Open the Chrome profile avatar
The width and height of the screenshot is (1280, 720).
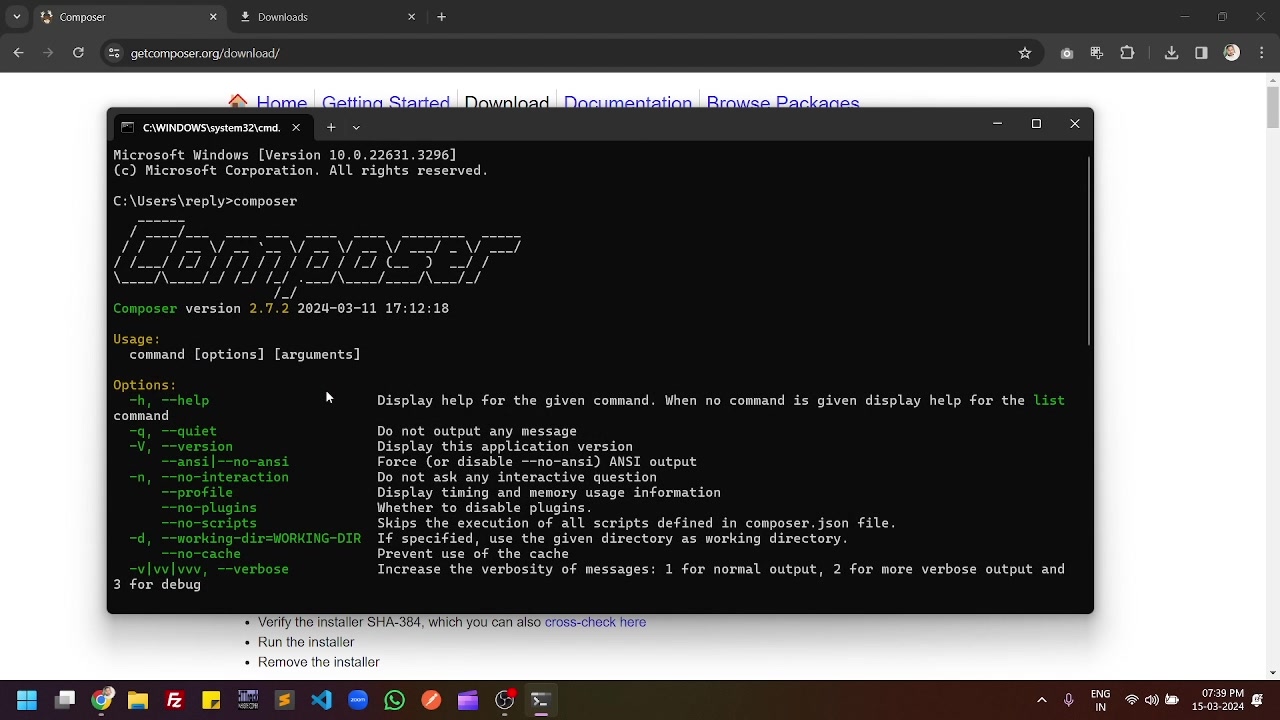[1231, 53]
